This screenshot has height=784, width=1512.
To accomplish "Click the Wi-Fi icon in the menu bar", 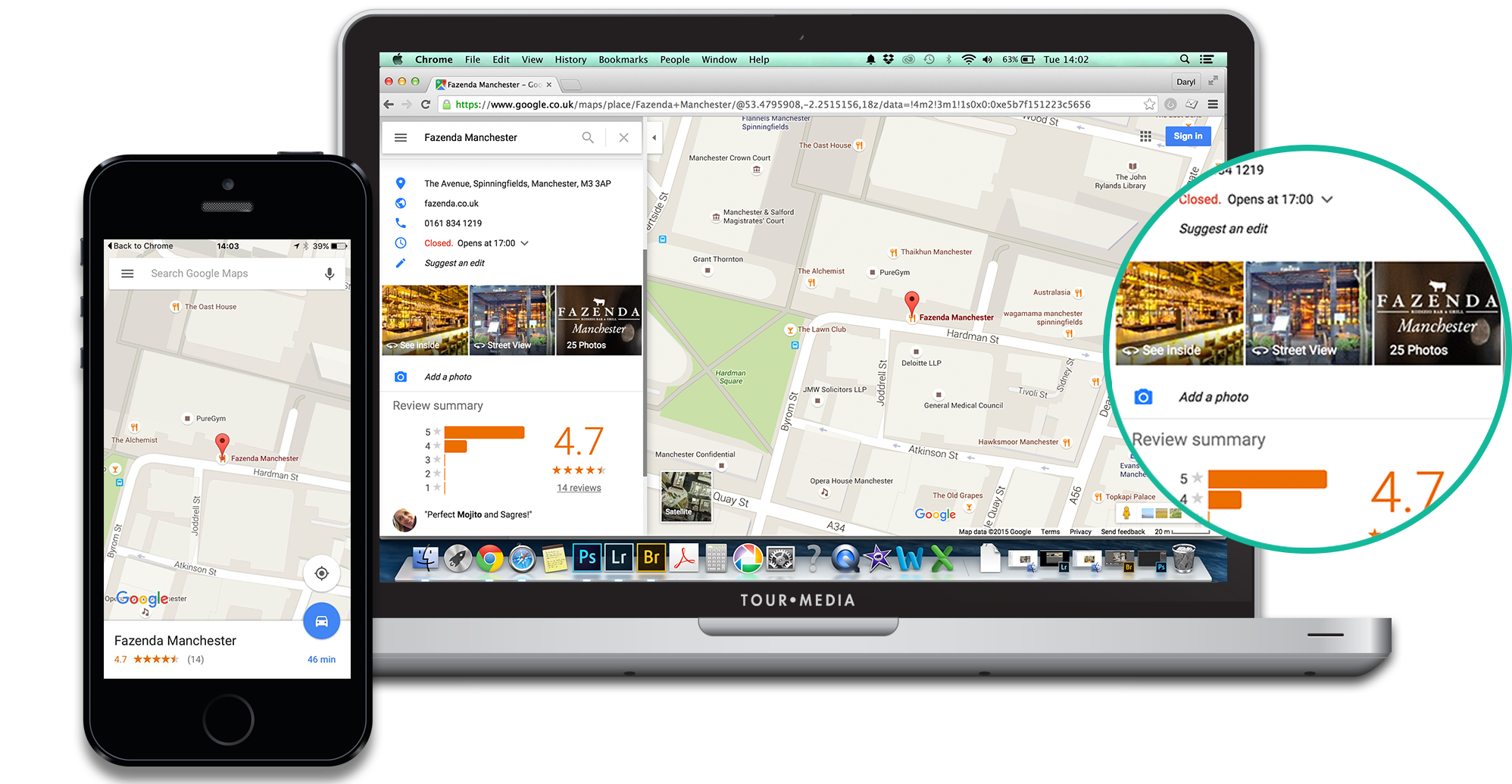I will click(x=969, y=59).
